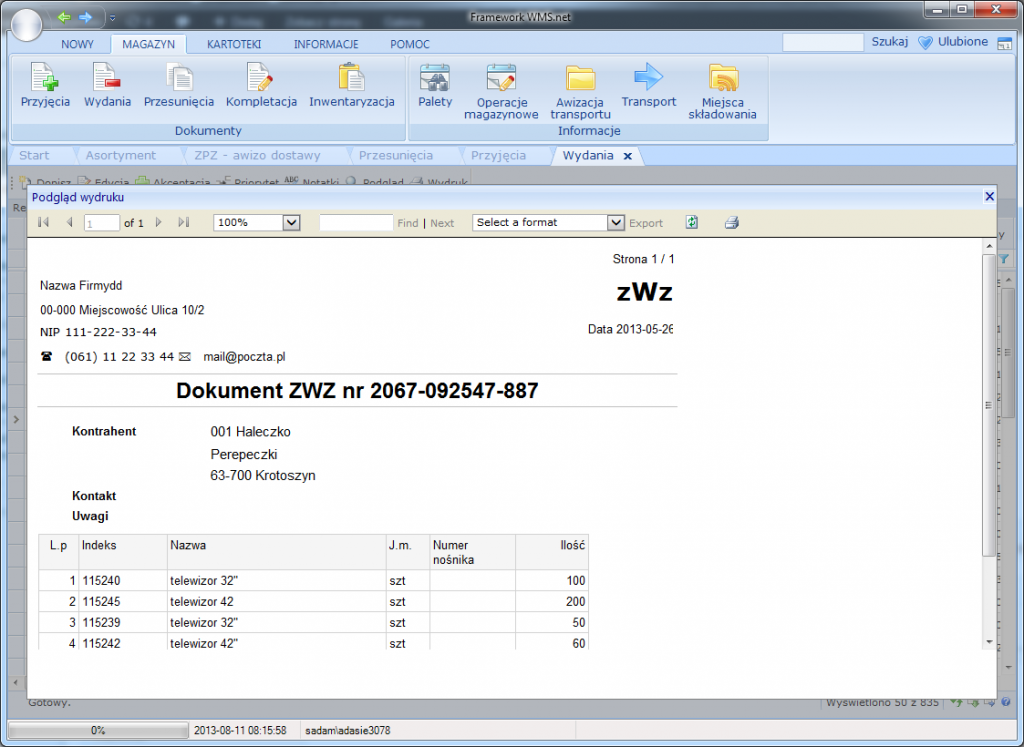
Task: Print the report using printer icon
Action: [x=731, y=222]
